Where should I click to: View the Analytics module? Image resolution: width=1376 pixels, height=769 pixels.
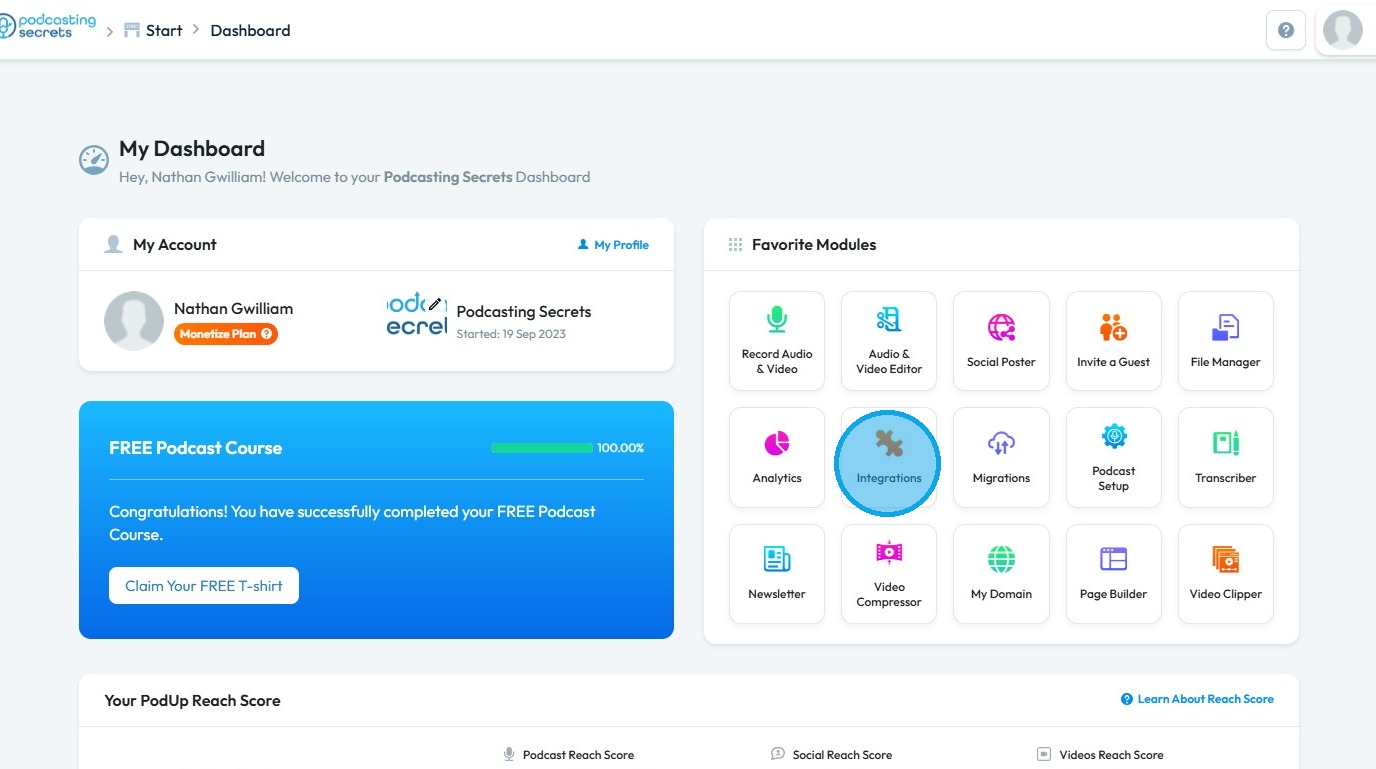click(x=777, y=457)
